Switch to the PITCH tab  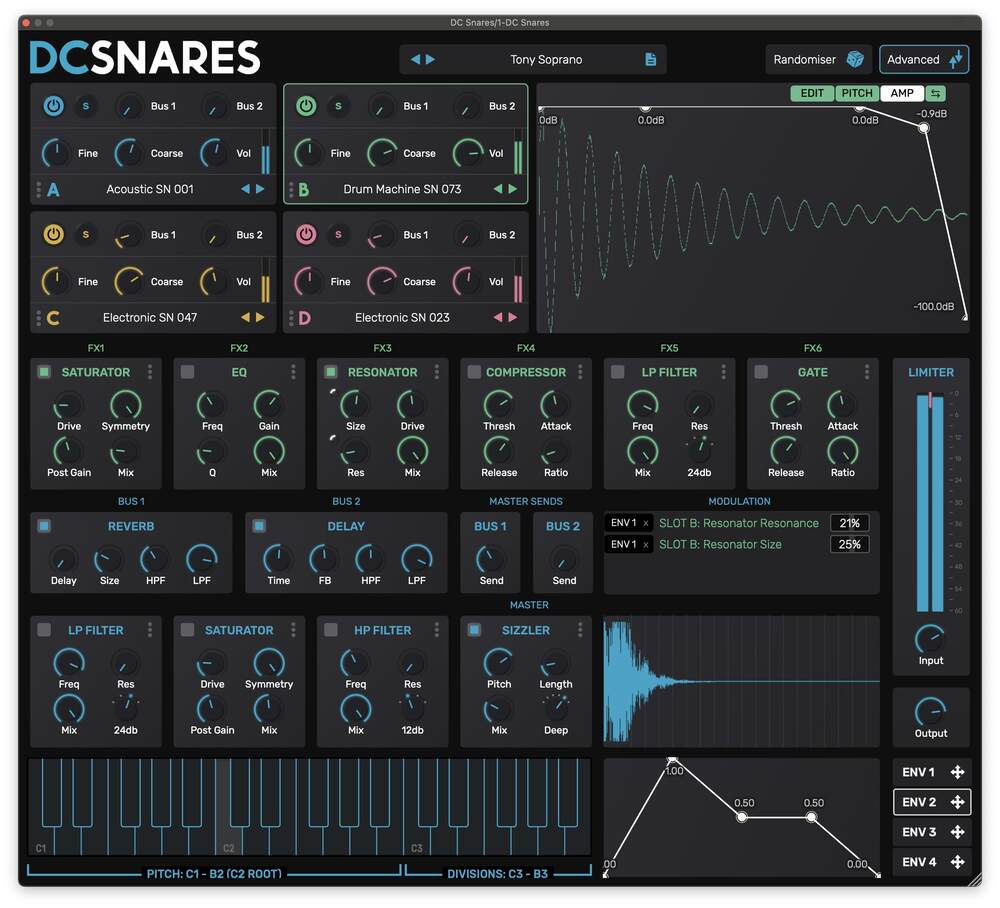click(x=857, y=93)
